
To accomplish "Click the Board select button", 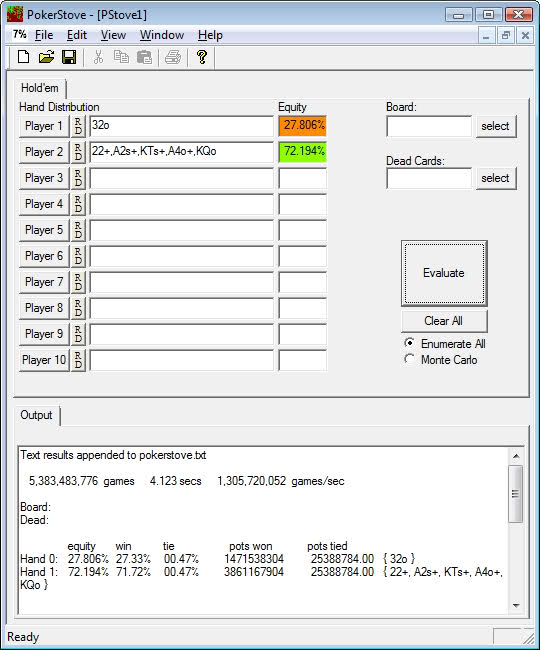I will pyautogui.click(x=496, y=126).
